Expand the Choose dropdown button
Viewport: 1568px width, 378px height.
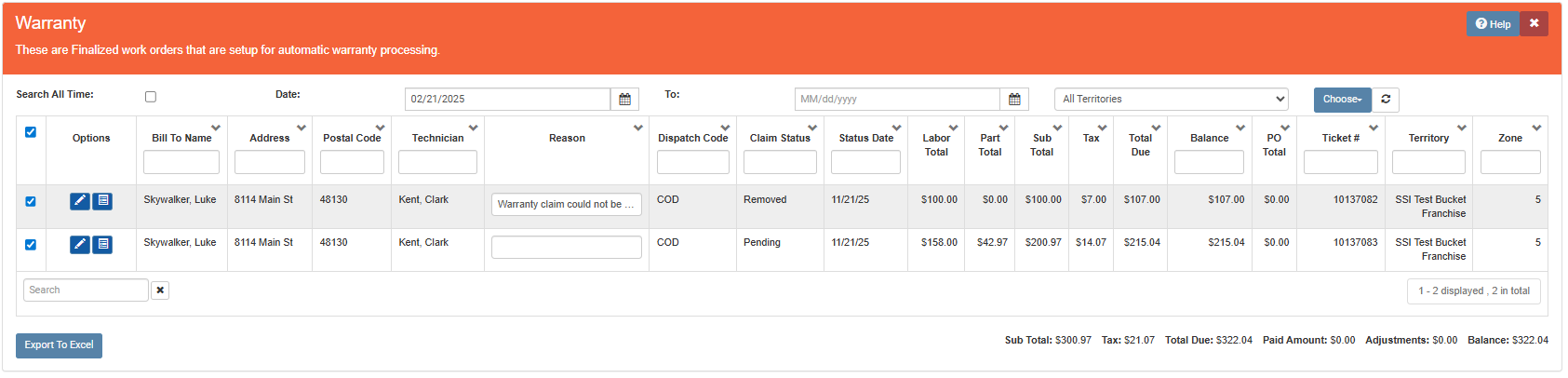pos(1342,100)
